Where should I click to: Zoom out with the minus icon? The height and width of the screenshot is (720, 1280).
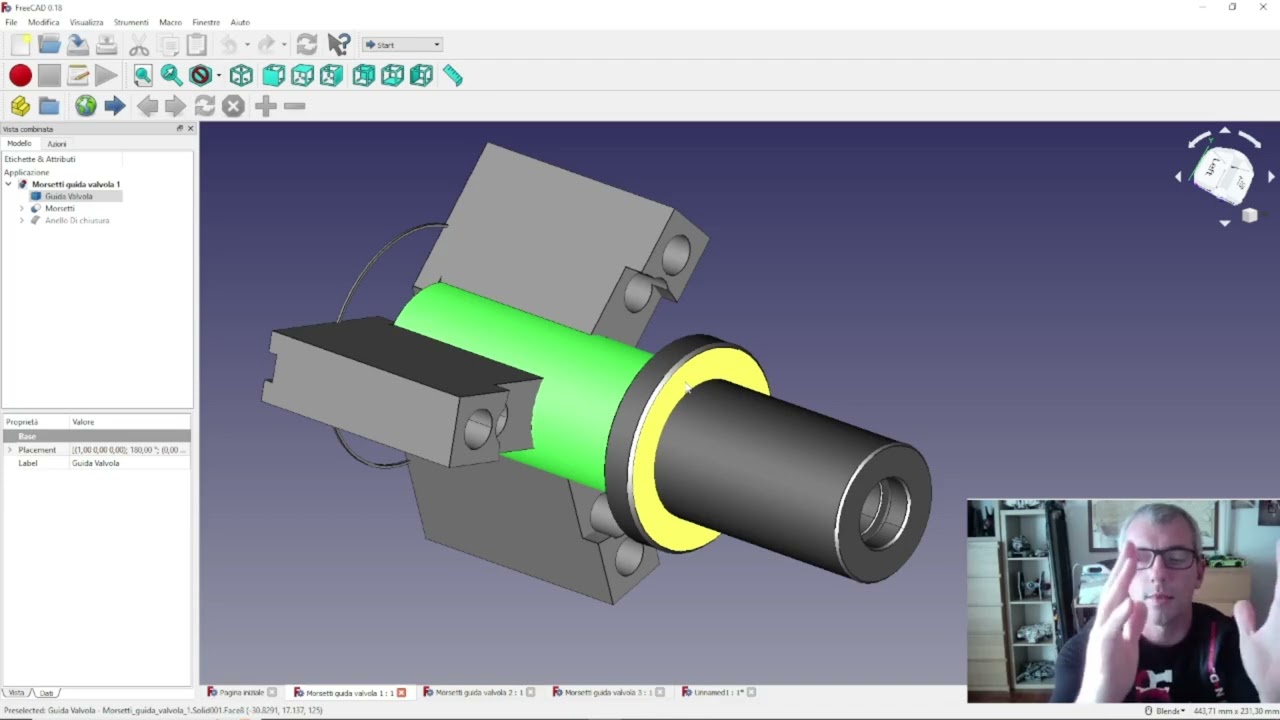pos(294,106)
